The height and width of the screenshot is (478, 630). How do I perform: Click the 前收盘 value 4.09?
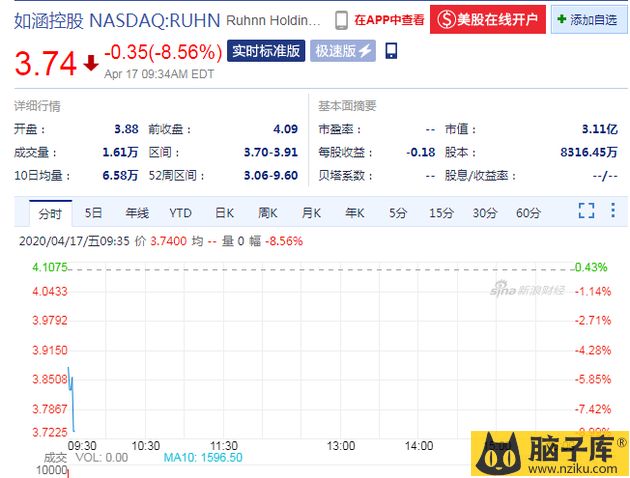point(285,129)
